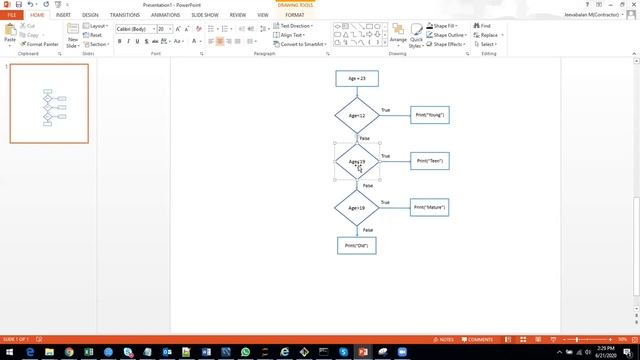Image resolution: width=640 pixels, height=360 pixels.
Task: Align text to the right
Action: [229, 41]
